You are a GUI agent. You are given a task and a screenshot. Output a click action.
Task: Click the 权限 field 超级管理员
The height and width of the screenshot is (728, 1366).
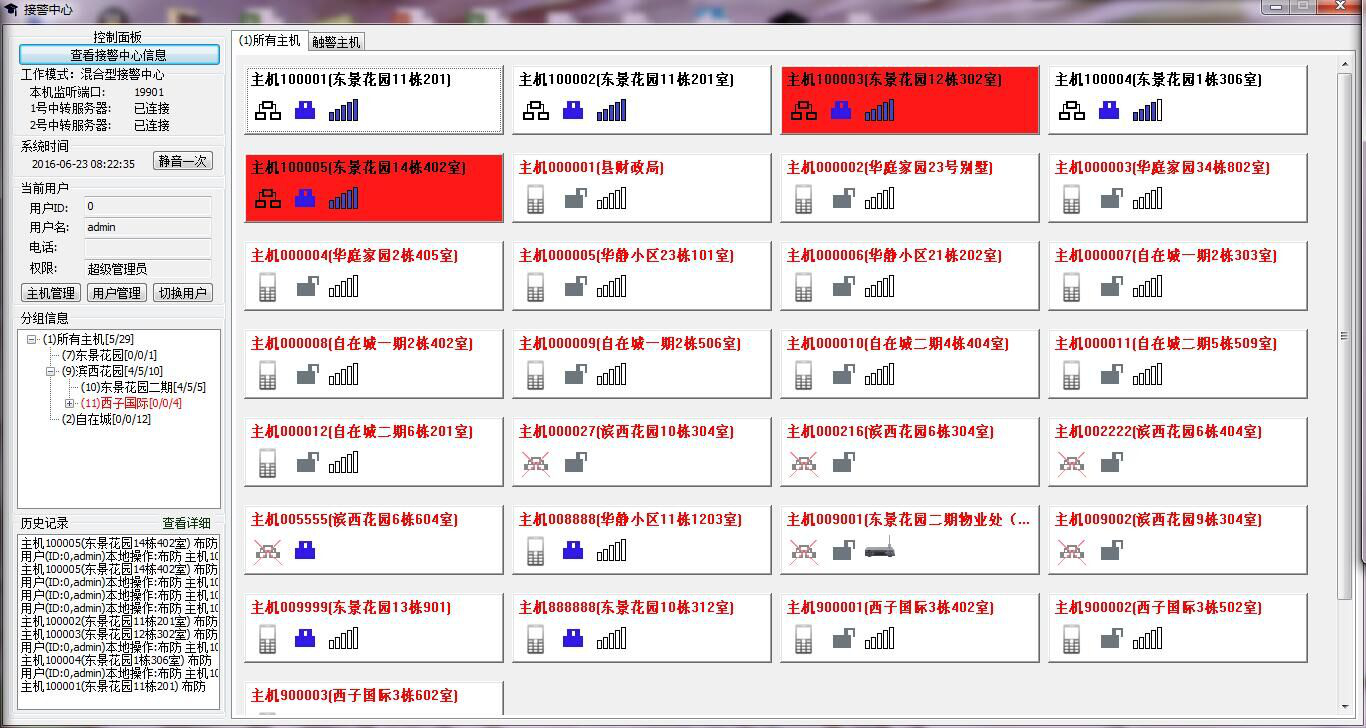click(148, 268)
